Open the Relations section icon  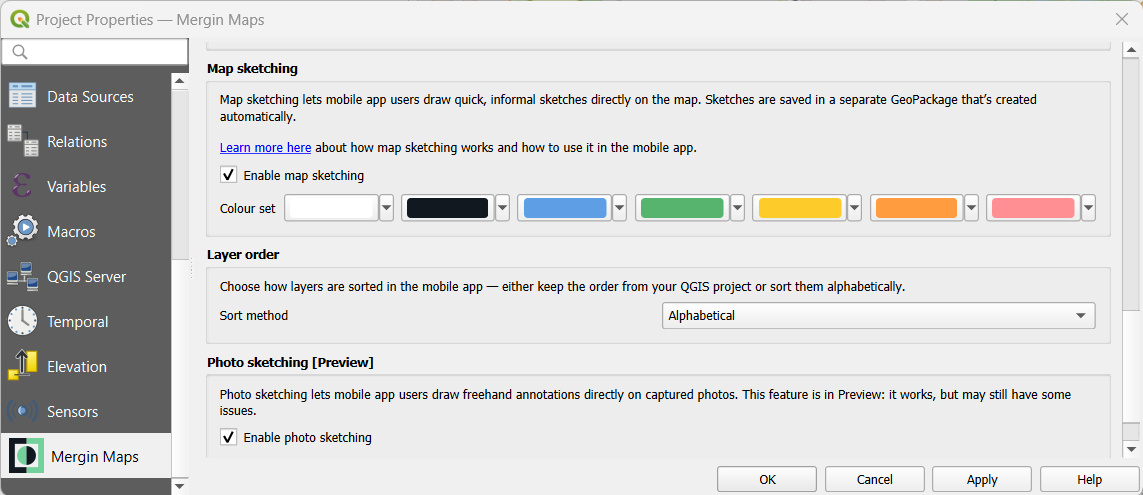[22, 141]
